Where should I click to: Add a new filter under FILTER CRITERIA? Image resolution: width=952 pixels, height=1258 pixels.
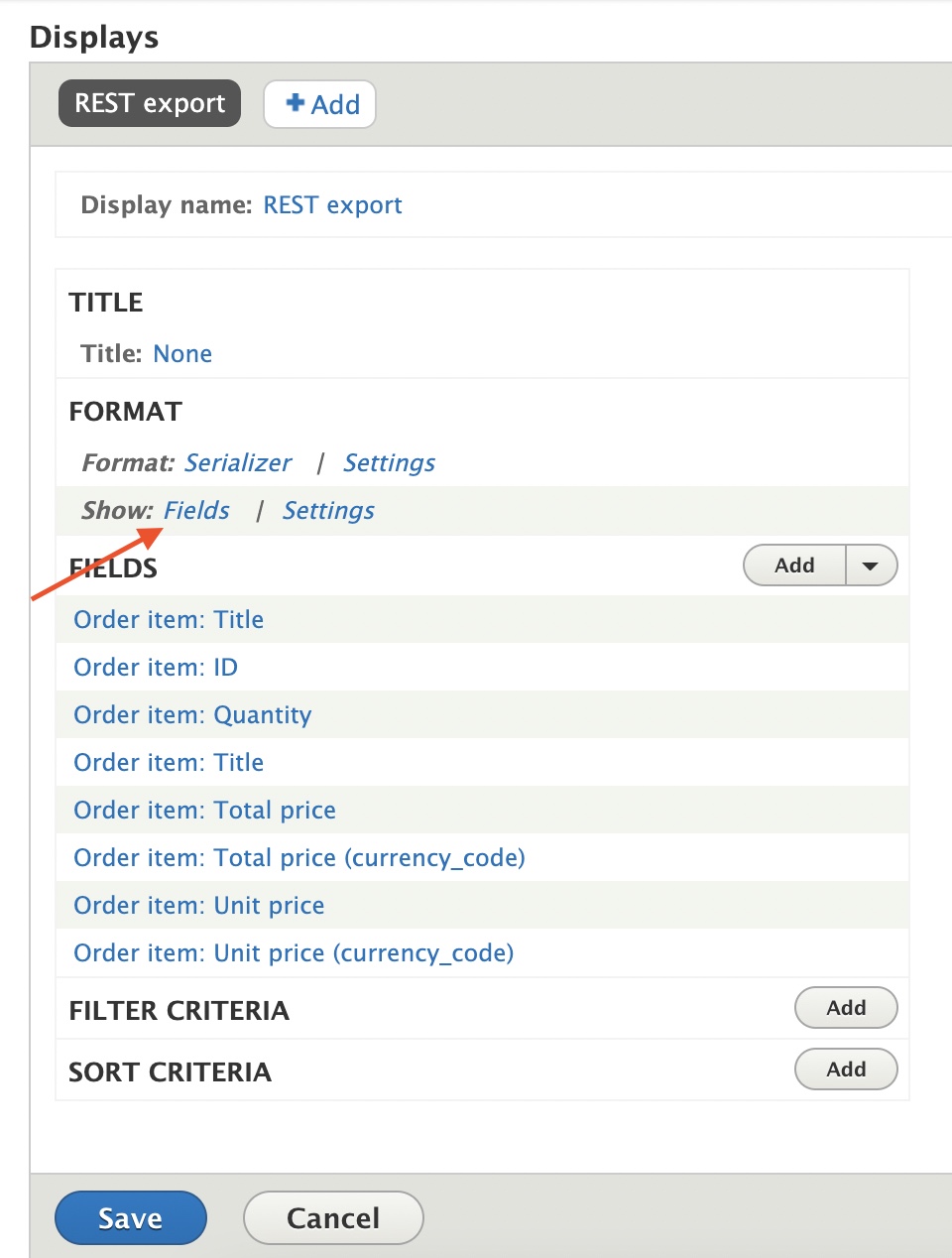[845, 1007]
